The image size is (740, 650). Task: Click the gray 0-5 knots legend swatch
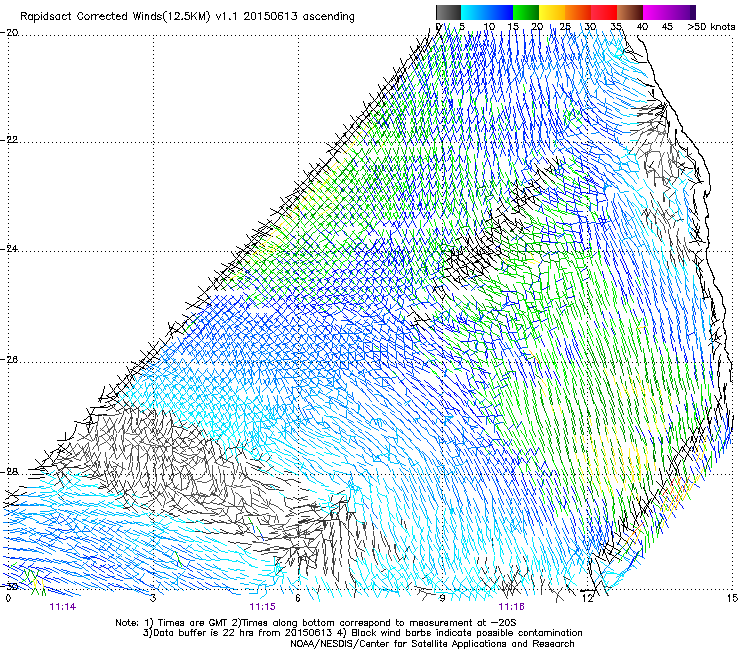(448, 12)
